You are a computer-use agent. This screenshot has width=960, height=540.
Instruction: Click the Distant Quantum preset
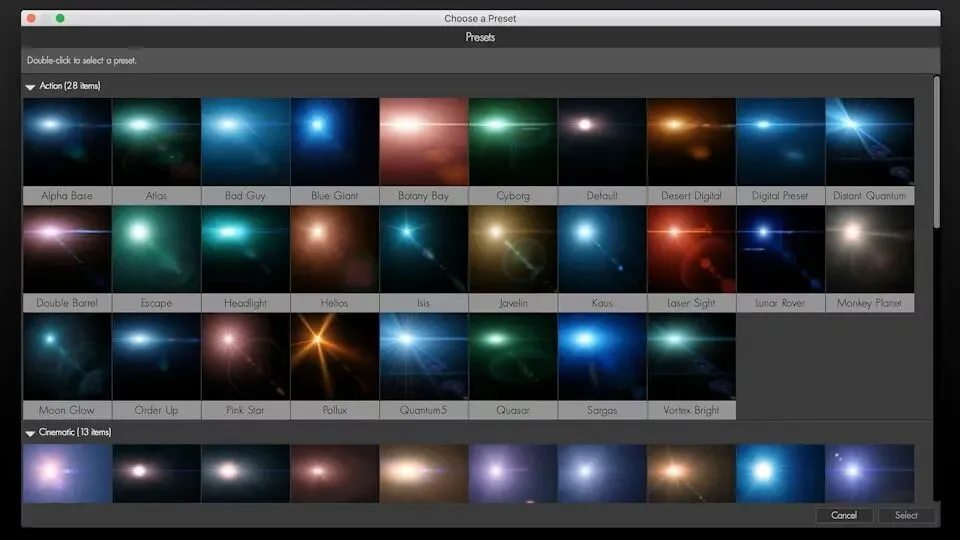(x=869, y=142)
